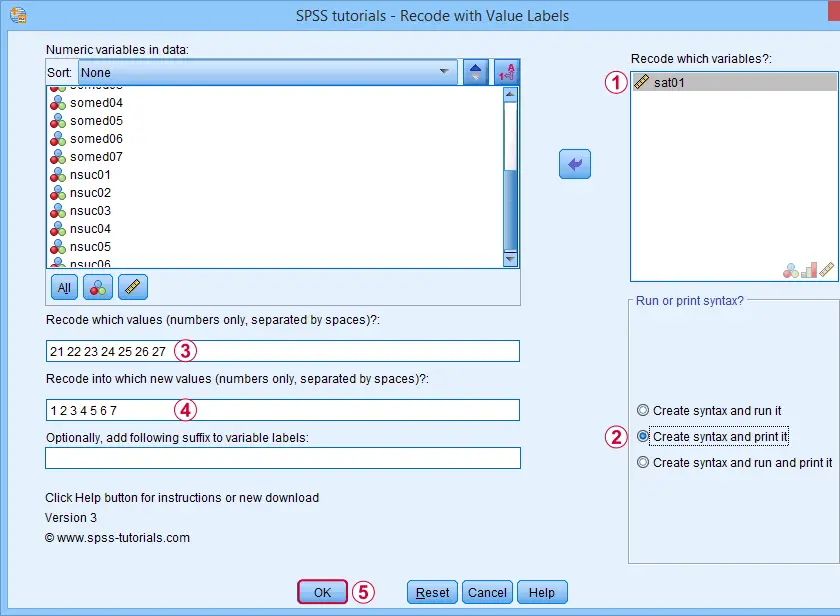Select Create syntax and run and print it
Viewport: 840px width, 616px height.
pos(734,462)
